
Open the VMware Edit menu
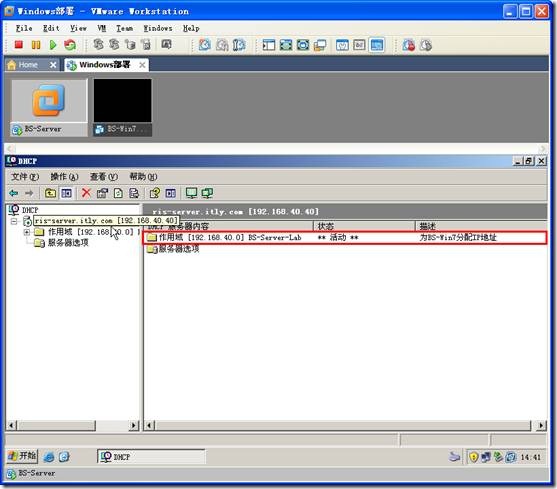click(x=51, y=28)
